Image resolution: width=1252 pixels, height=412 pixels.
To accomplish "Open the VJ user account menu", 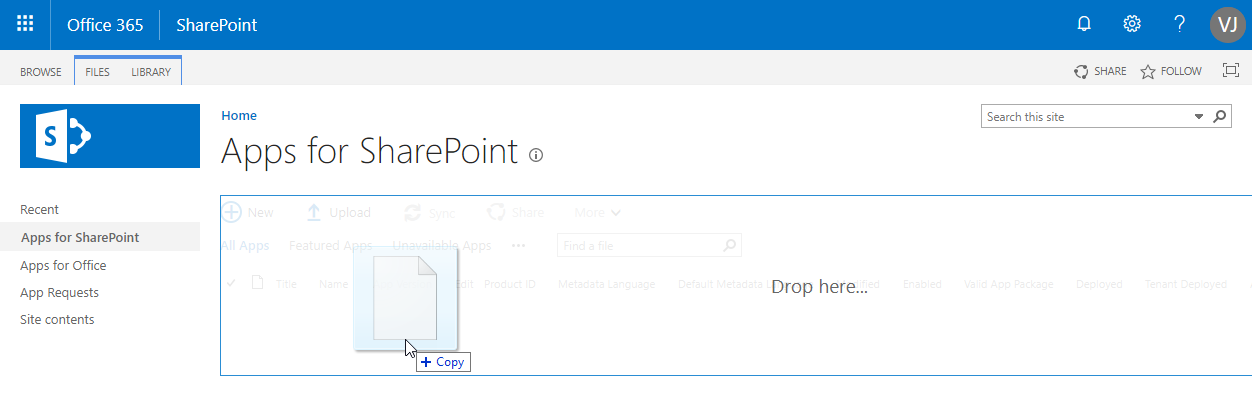I will coord(1228,24).
